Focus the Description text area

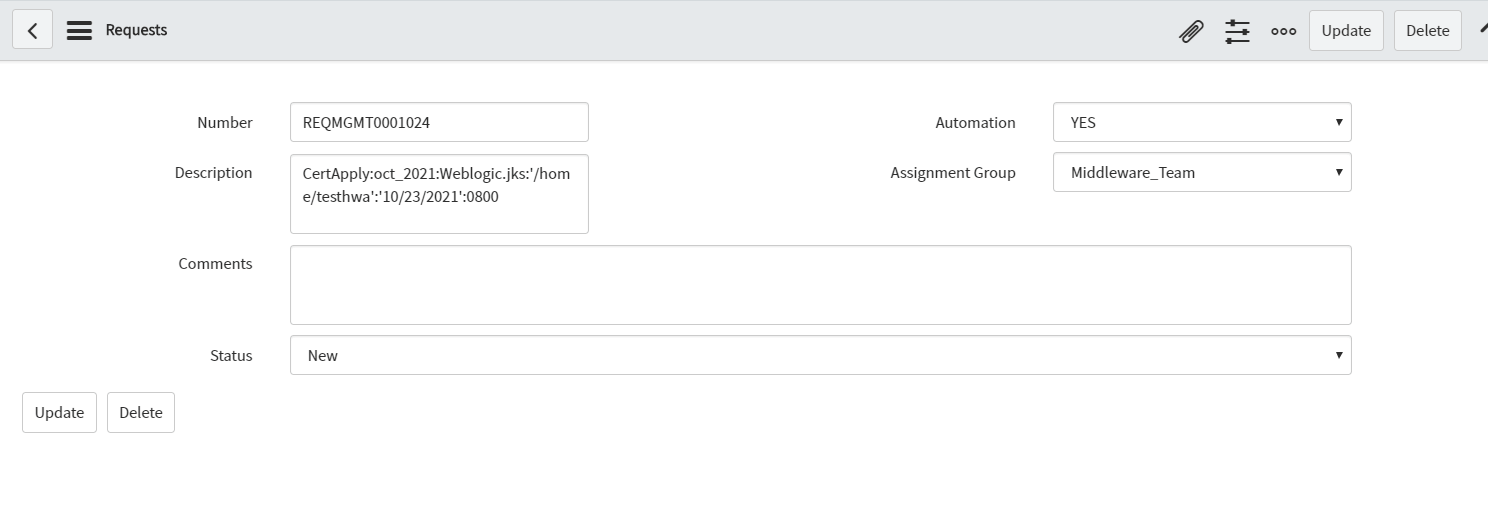pos(438,194)
